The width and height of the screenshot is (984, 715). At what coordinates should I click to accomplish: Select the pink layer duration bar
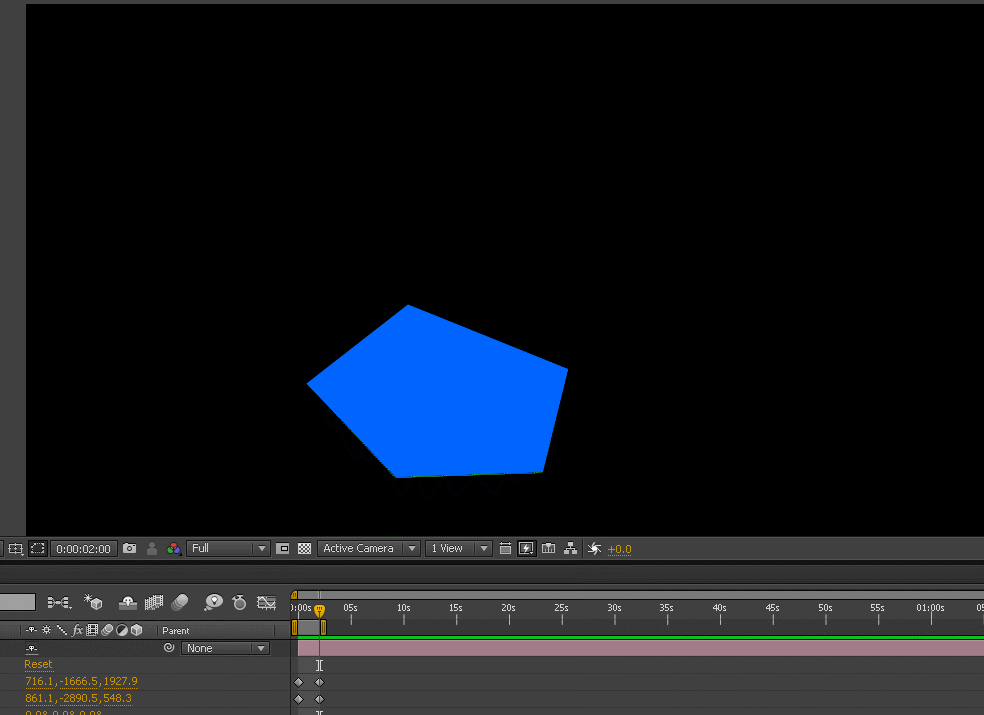point(641,648)
